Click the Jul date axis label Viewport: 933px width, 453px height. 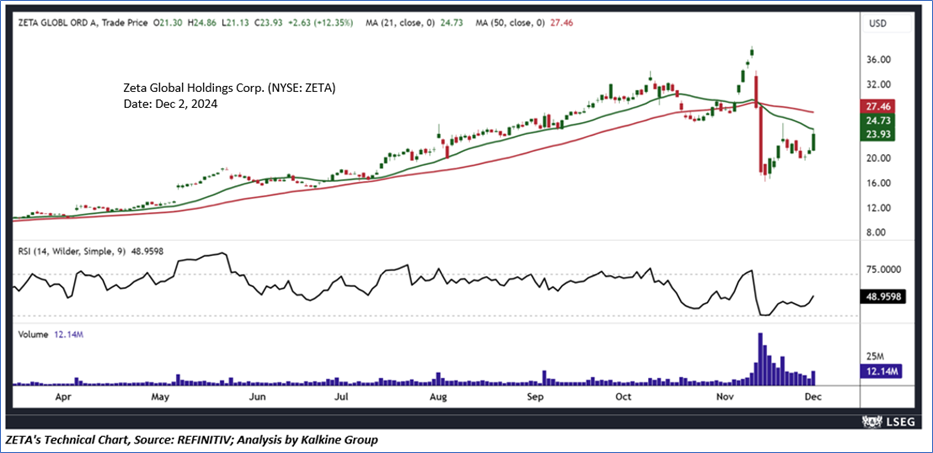tap(340, 396)
